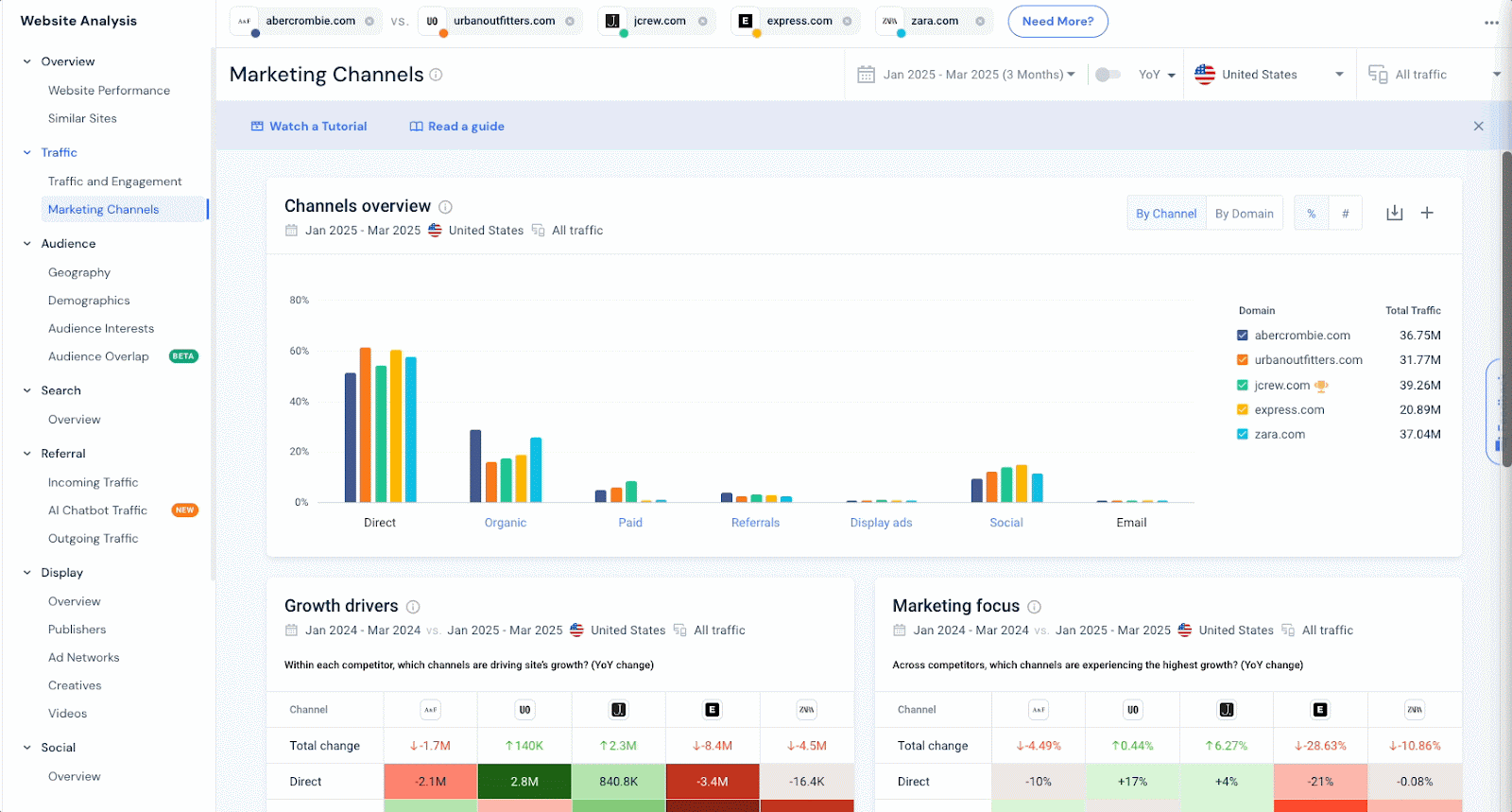Remove express.com from the comparison
Image resolution: width=1512 pixels, height=812 pixels.
847,21
